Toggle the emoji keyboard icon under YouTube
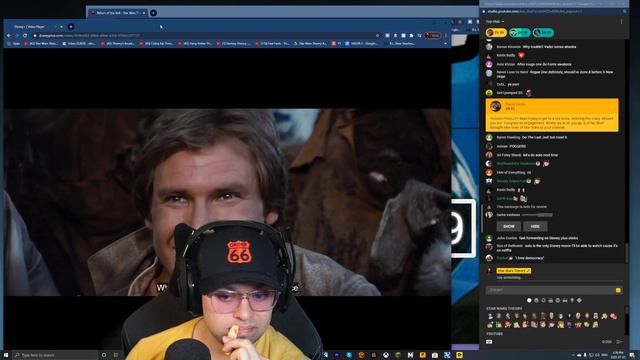Image resolution: width=640 pixels, height=360 pixels. [489, 342]
